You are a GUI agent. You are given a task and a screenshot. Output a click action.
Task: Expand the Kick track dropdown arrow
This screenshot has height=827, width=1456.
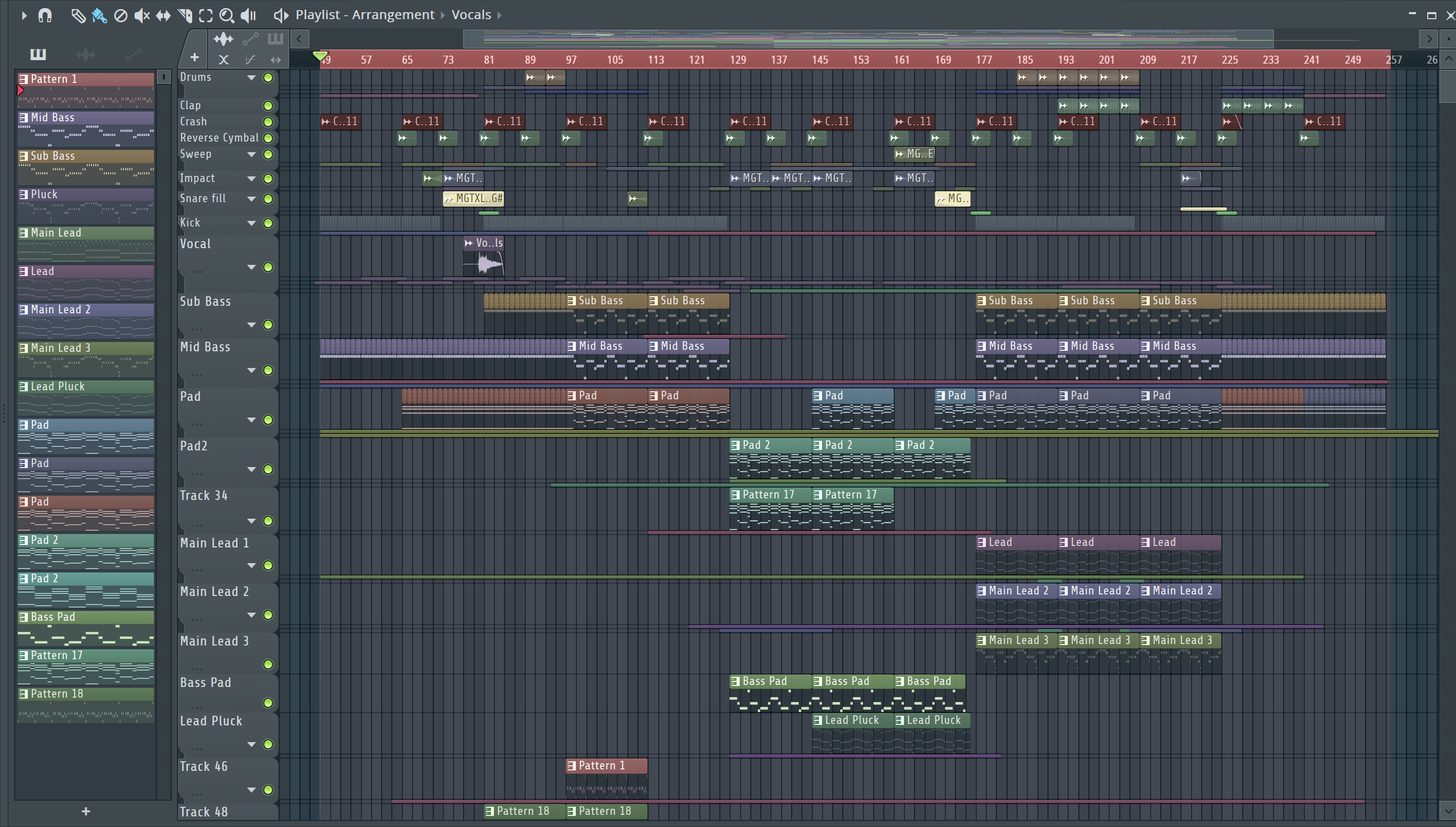point(251,223)
